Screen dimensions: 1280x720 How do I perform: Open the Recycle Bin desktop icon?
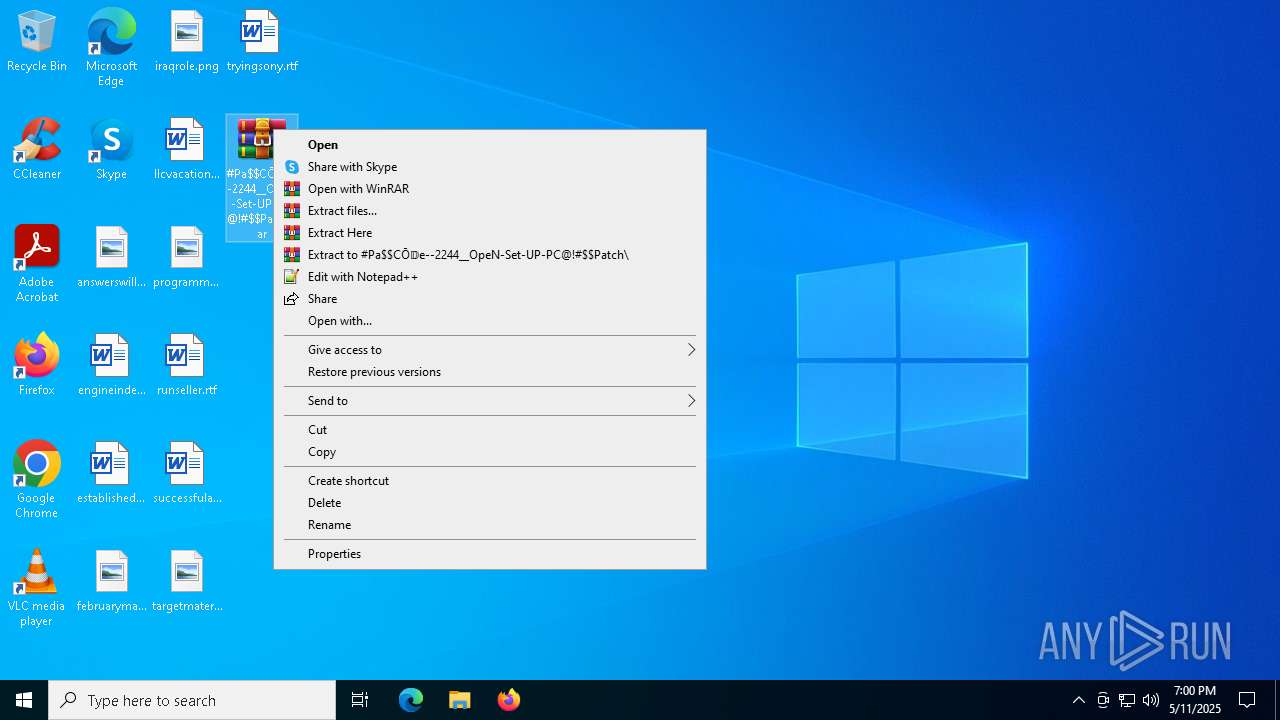point(37,42)
